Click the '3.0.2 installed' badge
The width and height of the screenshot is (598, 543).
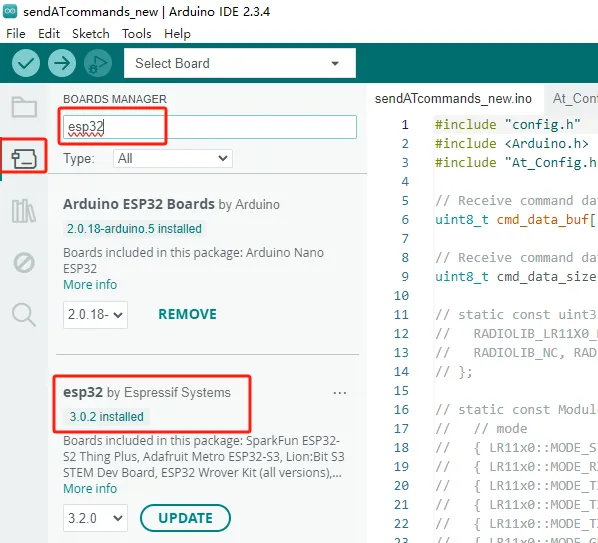pos(106,416)
